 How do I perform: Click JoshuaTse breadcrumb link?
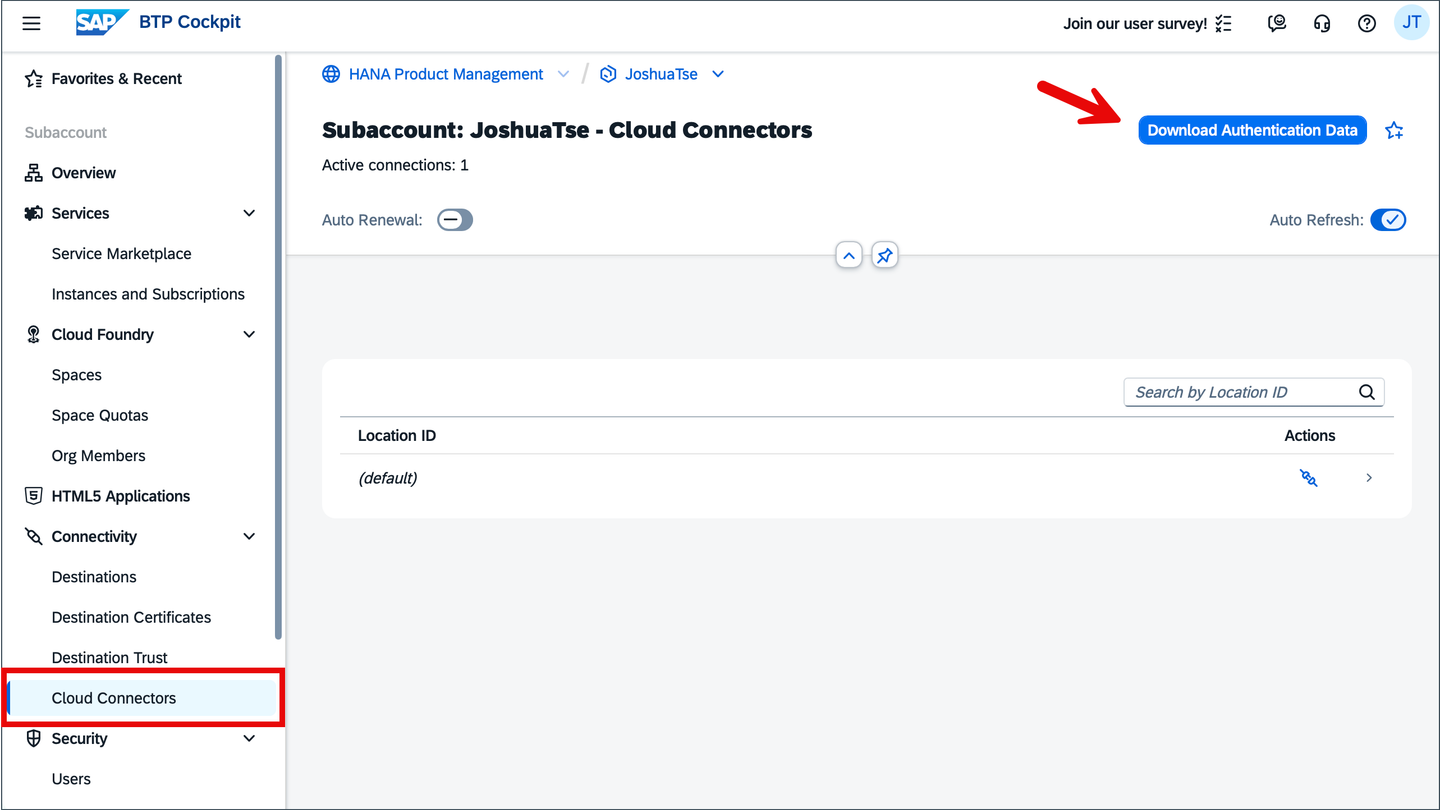(661, 74)
